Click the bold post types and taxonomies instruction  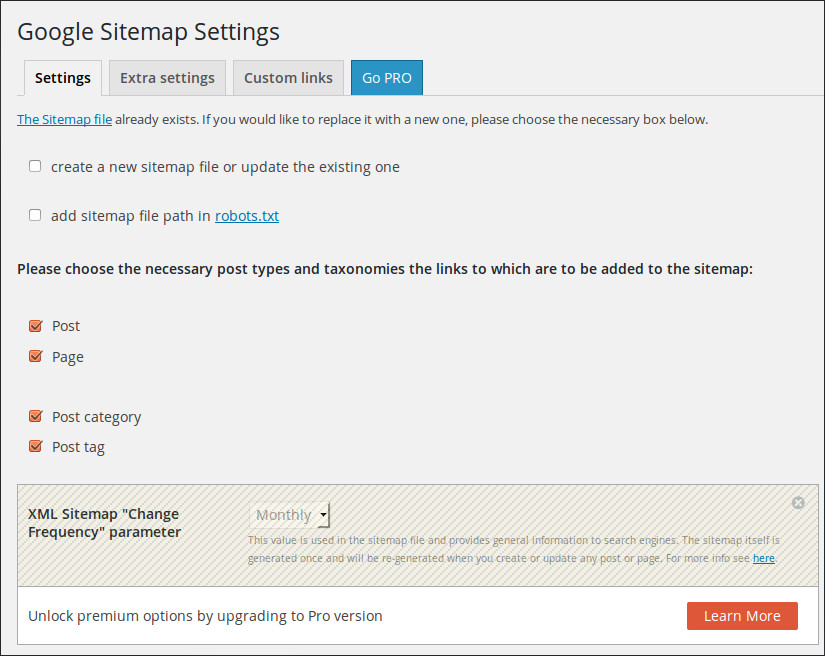pos(384,270)
